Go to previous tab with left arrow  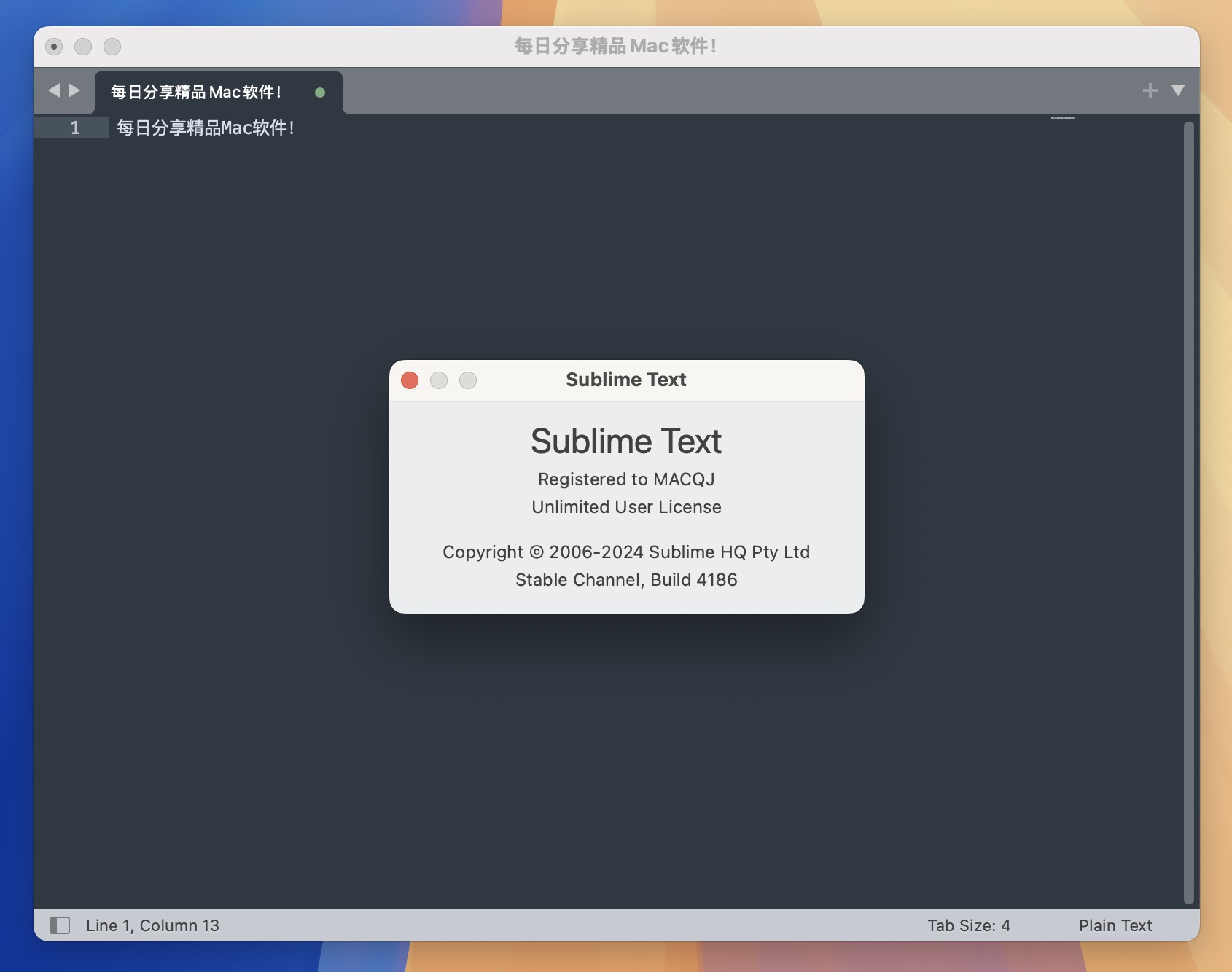(54, 90)
